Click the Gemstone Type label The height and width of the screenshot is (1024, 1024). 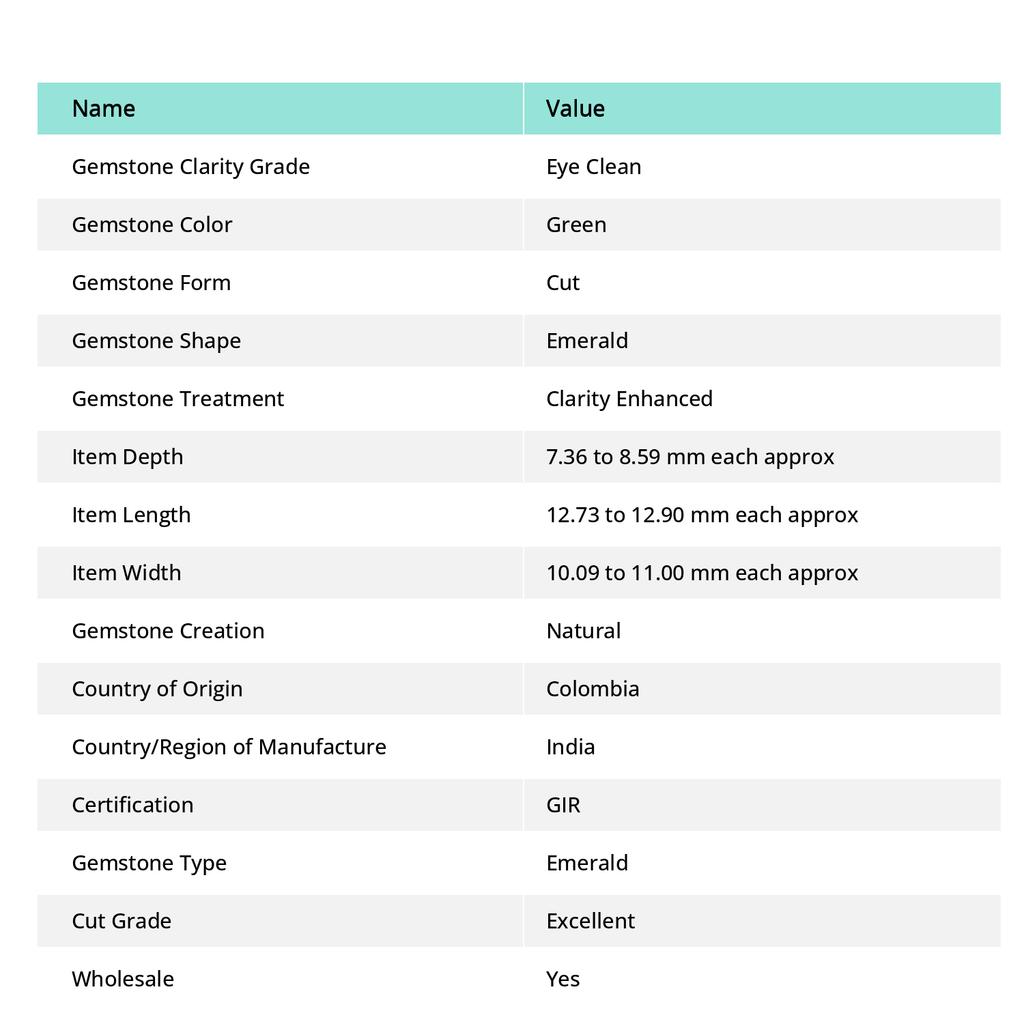(149, 863)
